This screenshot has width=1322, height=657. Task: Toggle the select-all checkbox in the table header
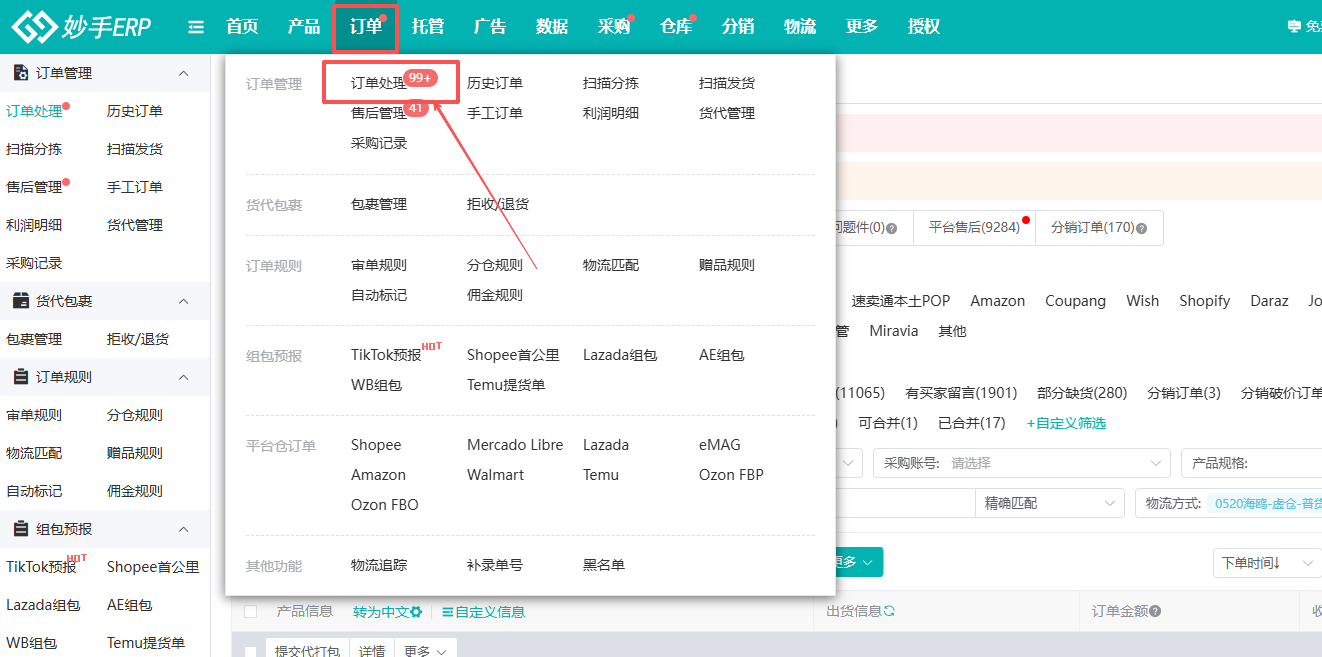tap(251, 611)
